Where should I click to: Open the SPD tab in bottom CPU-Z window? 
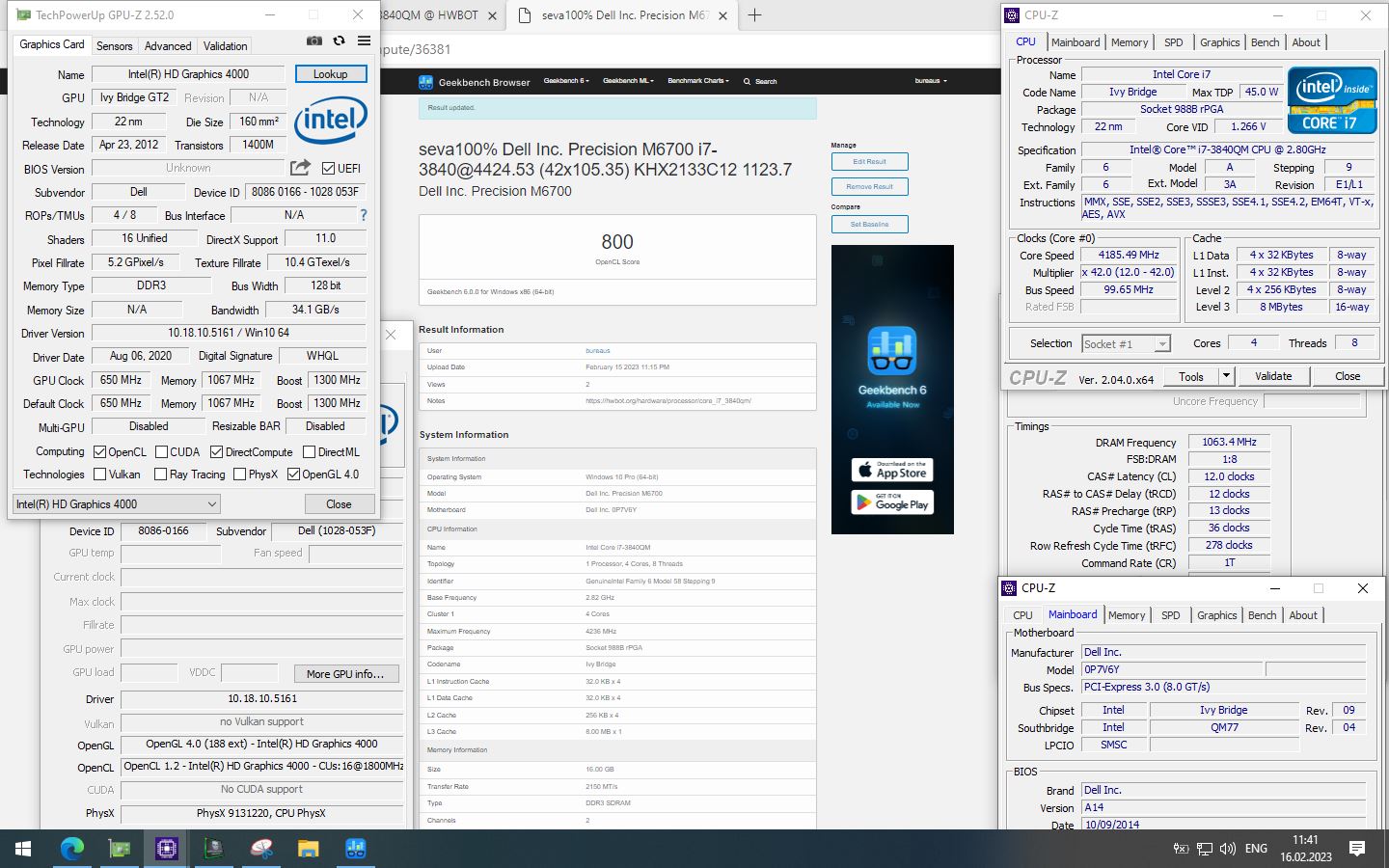1170,615
